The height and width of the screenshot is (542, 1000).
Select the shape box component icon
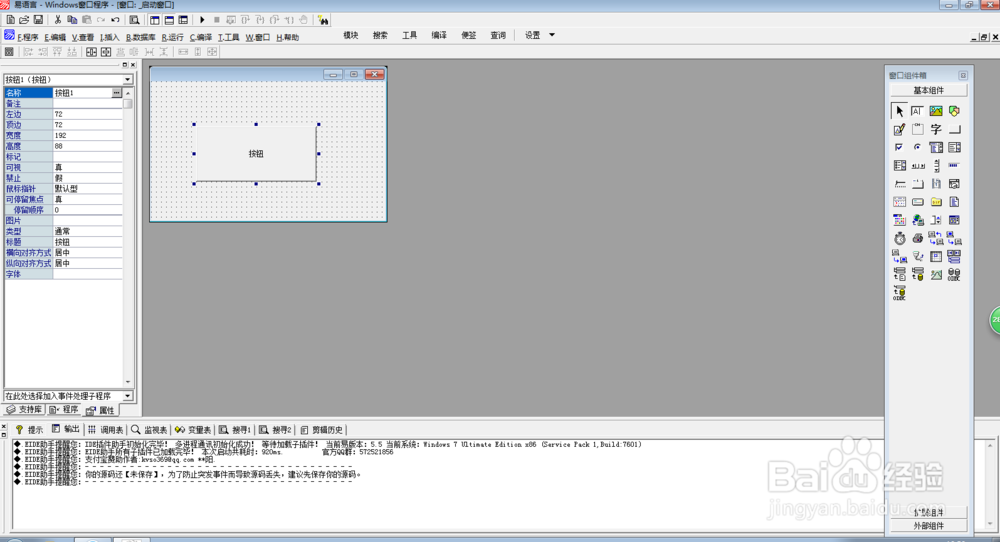tap(954, 111)
